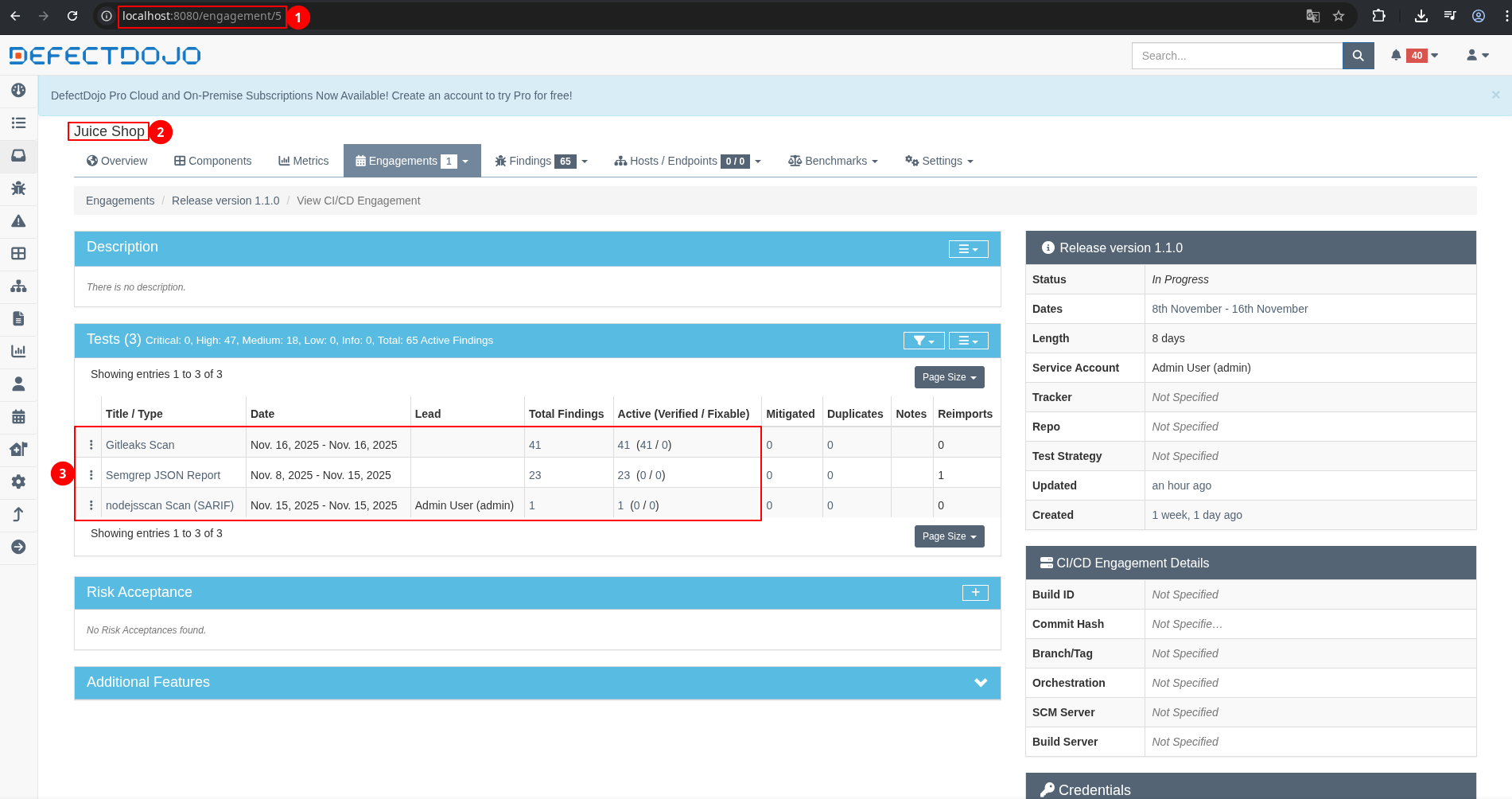Switch to the Overview tab

pos(117,161)
